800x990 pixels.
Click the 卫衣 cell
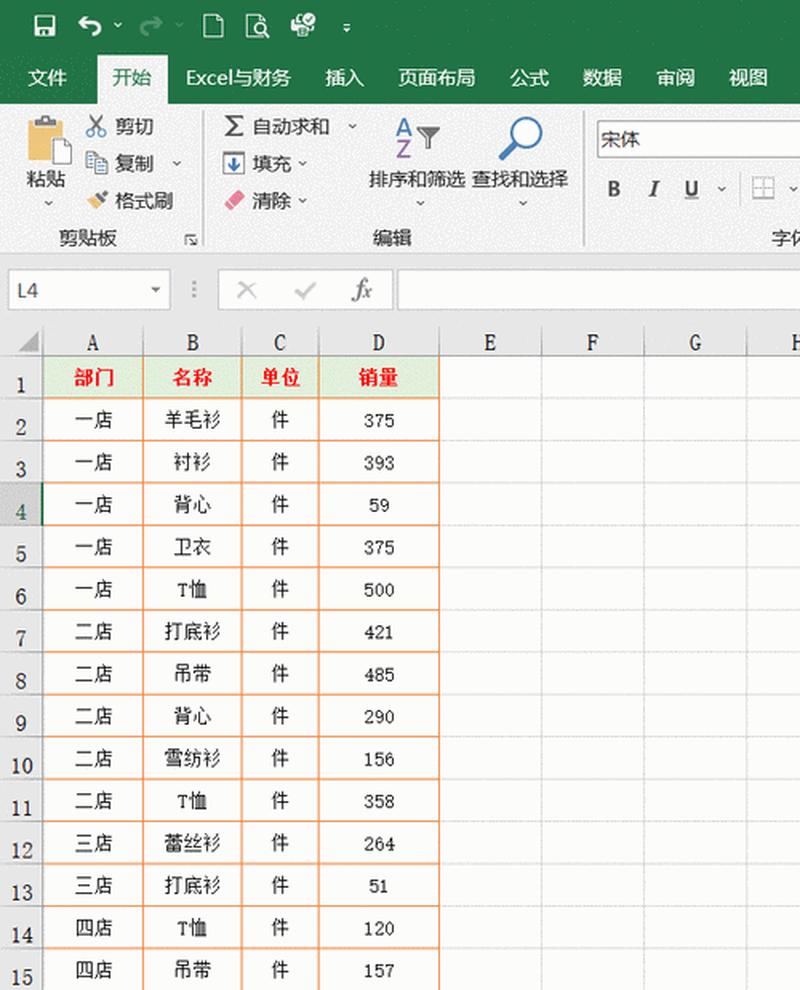click(x=193, y=547)
